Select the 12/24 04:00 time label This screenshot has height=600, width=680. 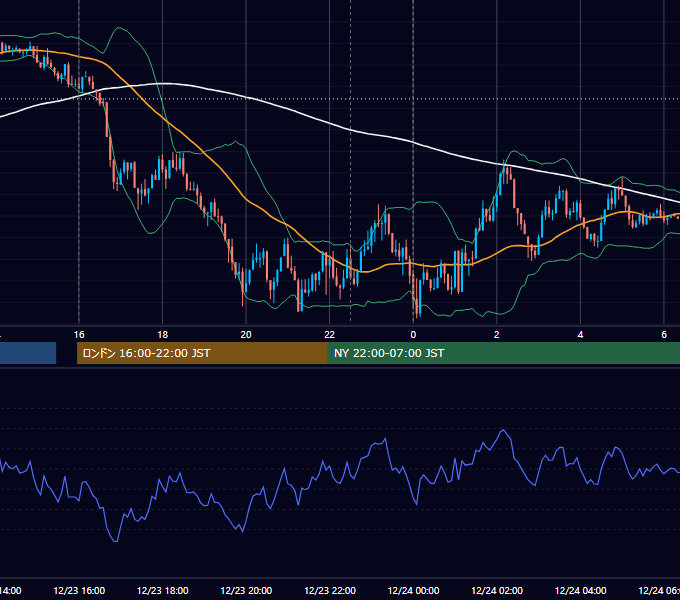click(x=581, y=590)
